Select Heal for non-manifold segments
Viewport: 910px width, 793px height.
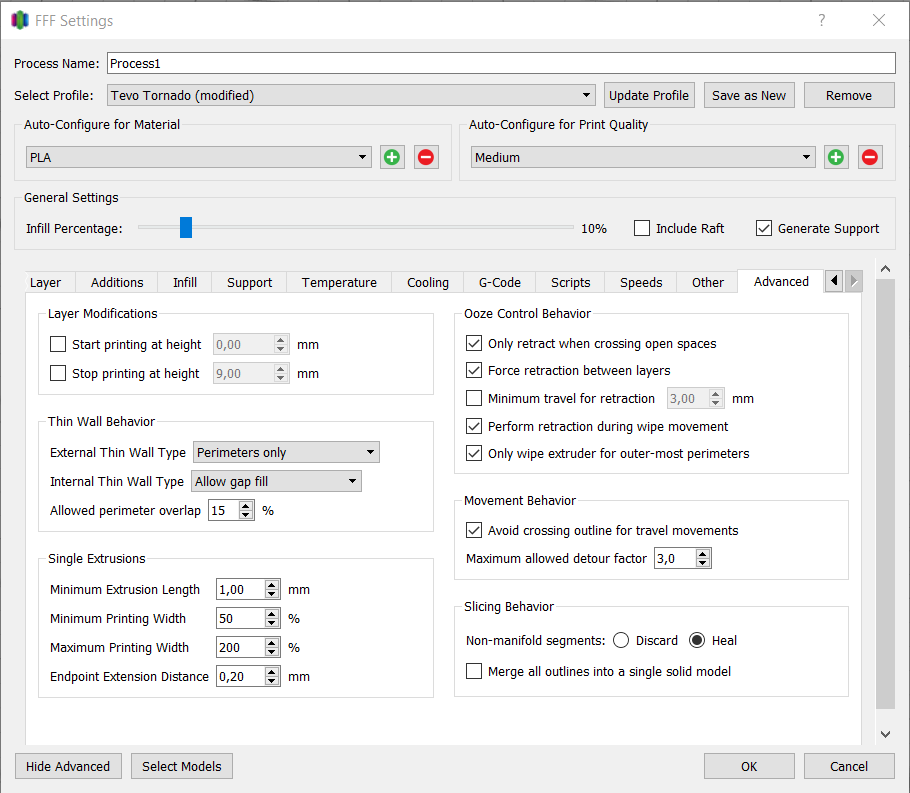click(x=697, y=640)
